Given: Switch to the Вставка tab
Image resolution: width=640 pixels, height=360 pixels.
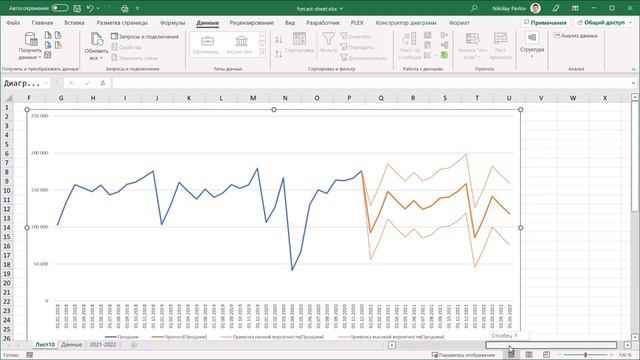Looking at the screenshot, I should click(74, 23).
